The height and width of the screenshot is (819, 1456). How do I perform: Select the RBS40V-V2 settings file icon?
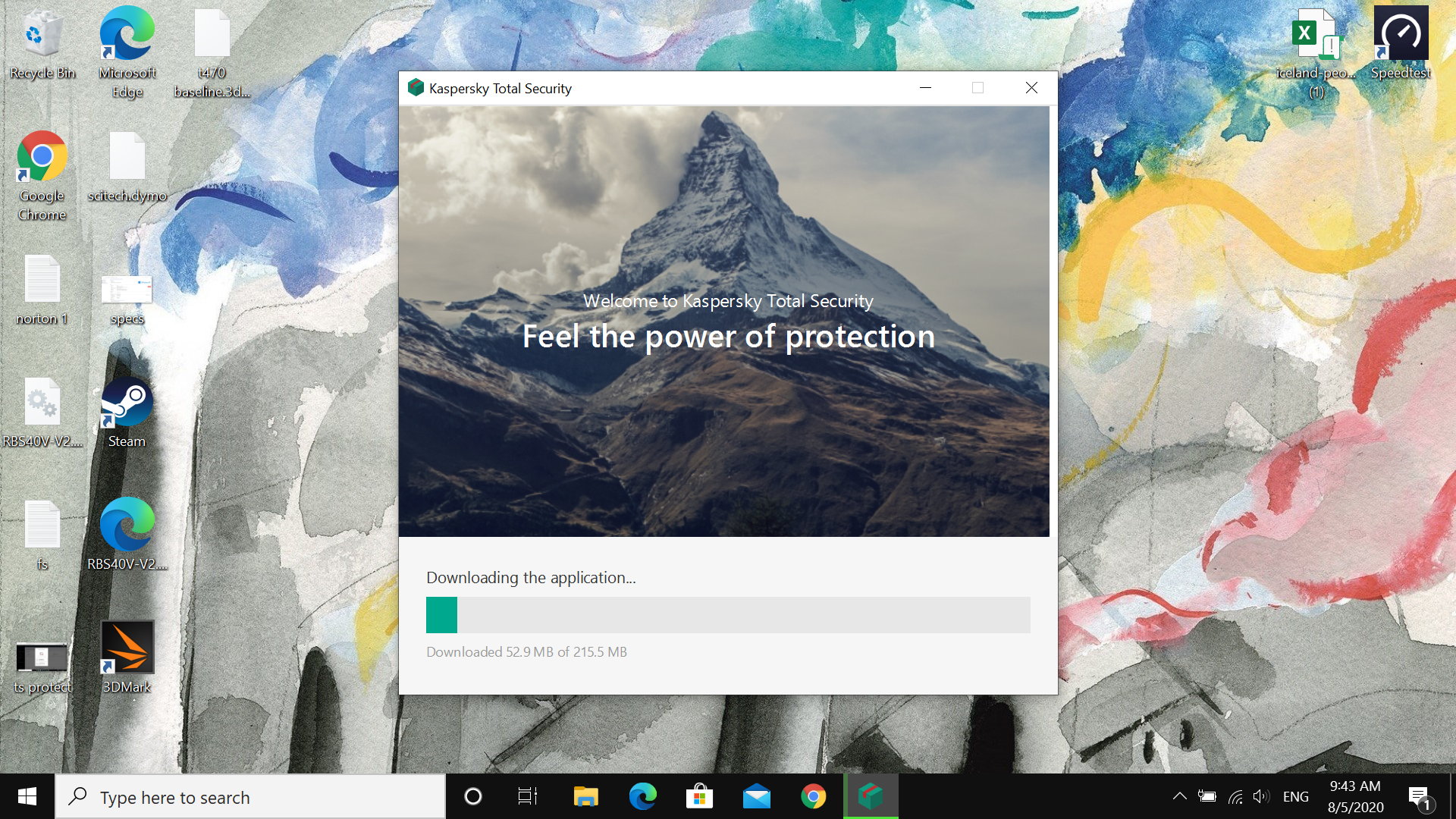42,413
